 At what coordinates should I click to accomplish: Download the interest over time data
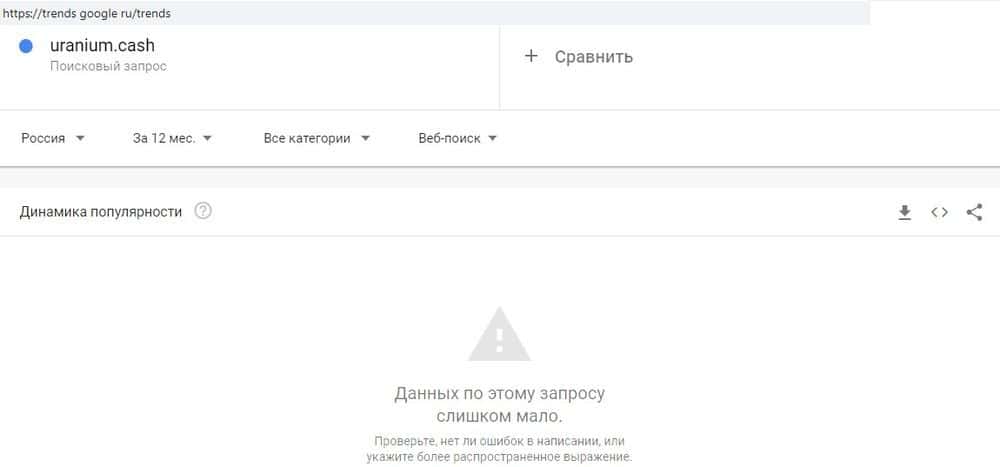coord(904,212)
